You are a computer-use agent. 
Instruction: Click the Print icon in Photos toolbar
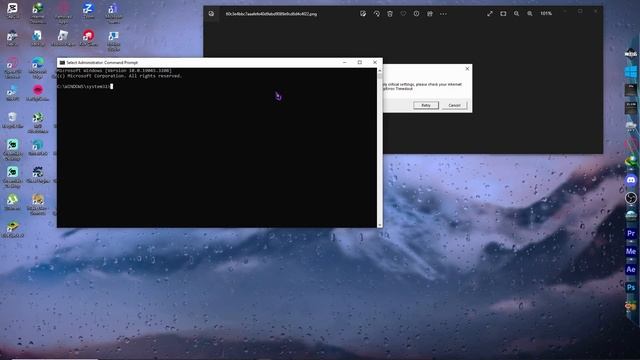tap(430, 13)
